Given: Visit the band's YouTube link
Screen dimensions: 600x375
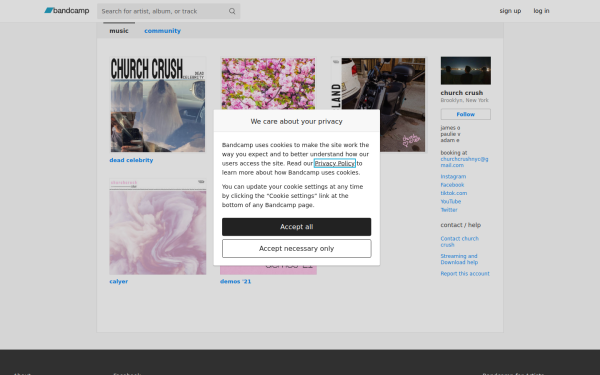Looking at the screenshot, I should [x=451, y=202].
